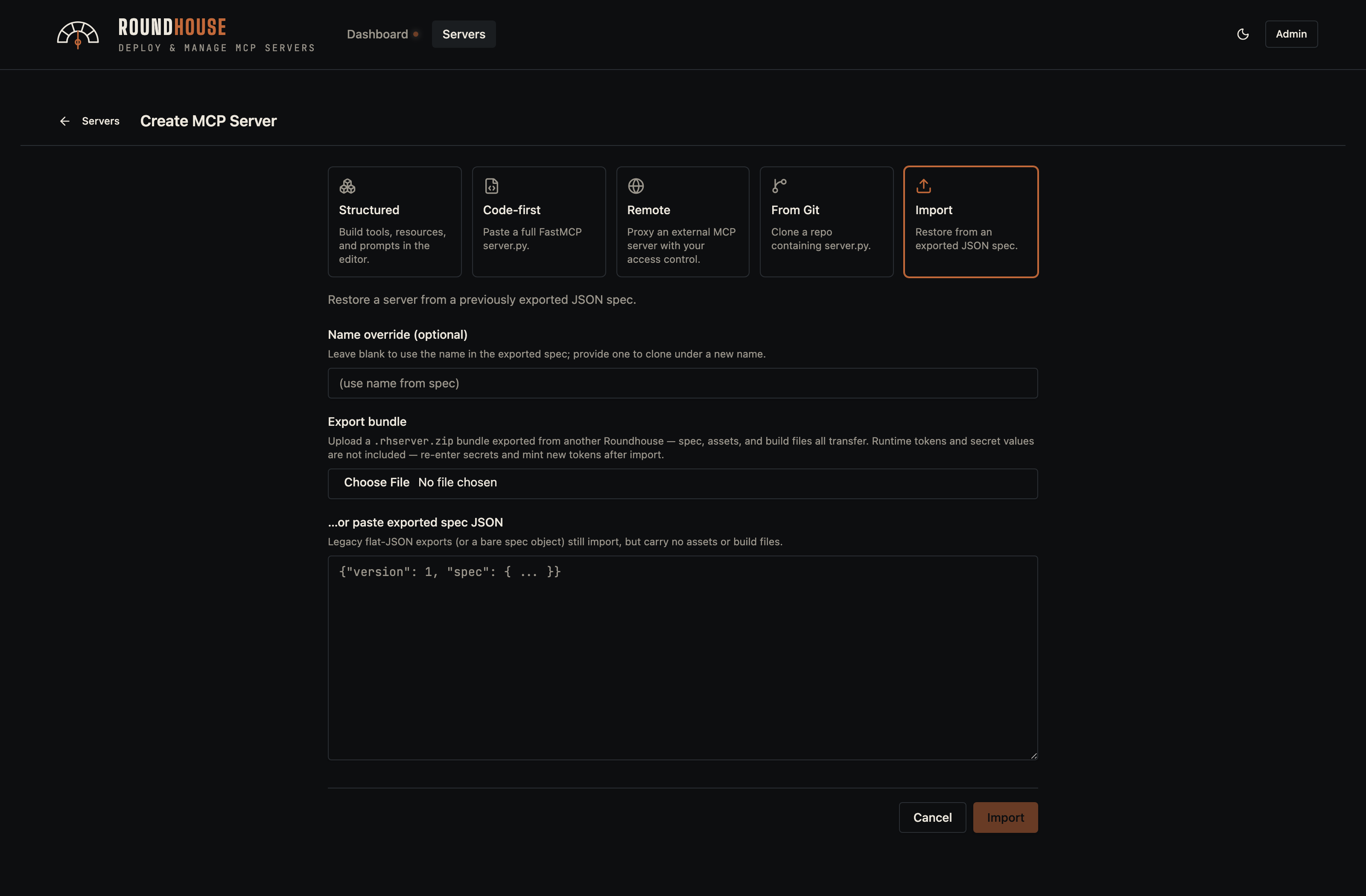Open the Dashboard tab
The width and height of the screenshot is (1366, 896).
377,35
